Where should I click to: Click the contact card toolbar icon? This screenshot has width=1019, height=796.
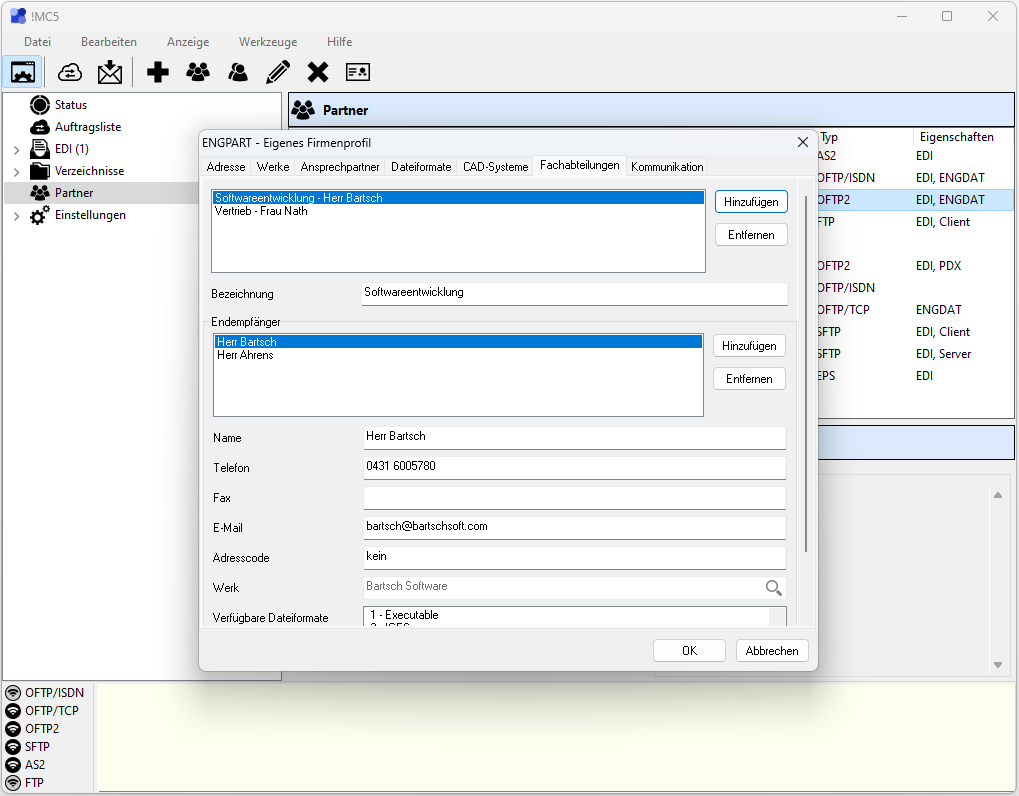[x=358, y=72]
